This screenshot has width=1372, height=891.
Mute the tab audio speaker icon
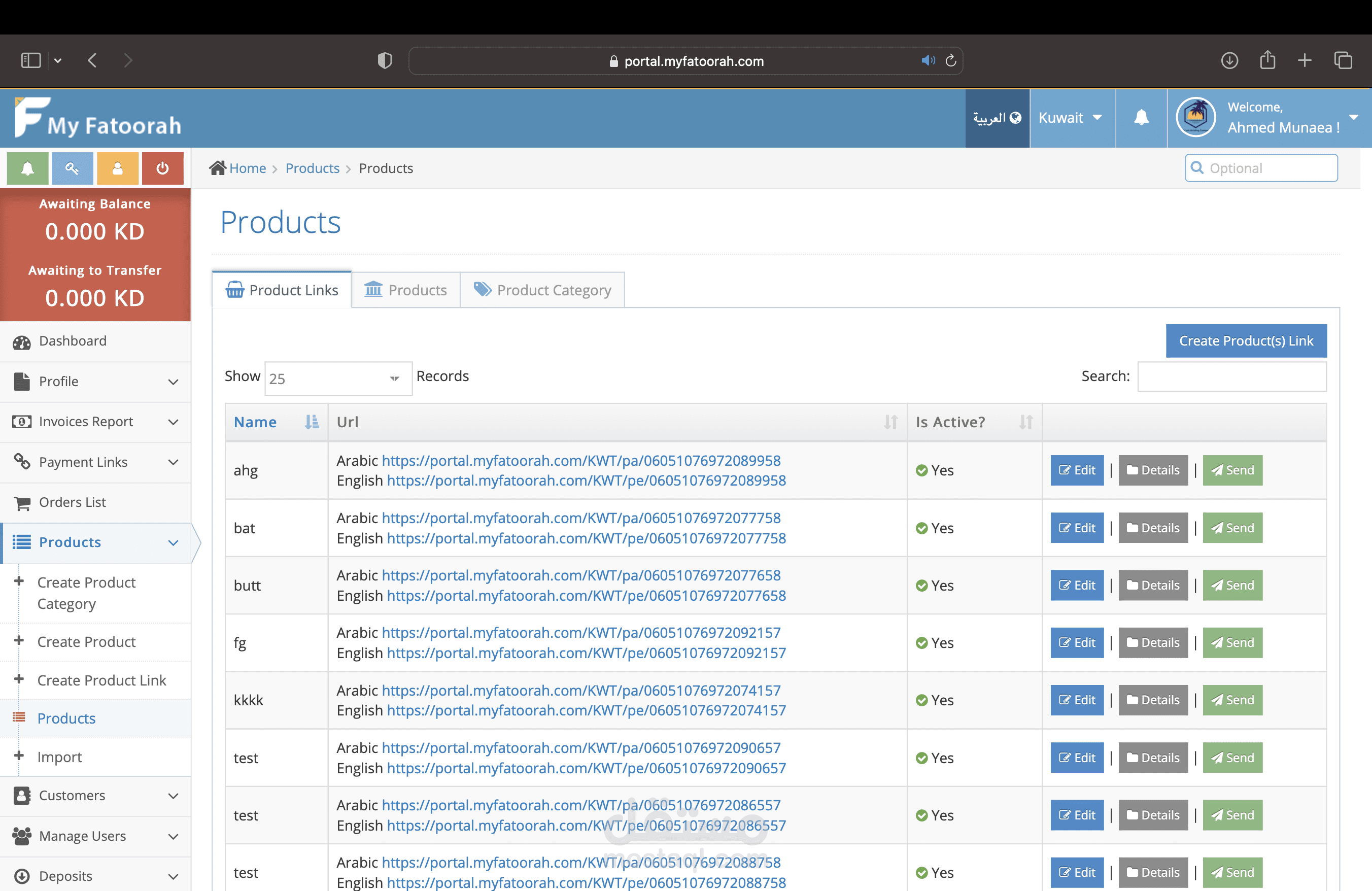point(928,60)
